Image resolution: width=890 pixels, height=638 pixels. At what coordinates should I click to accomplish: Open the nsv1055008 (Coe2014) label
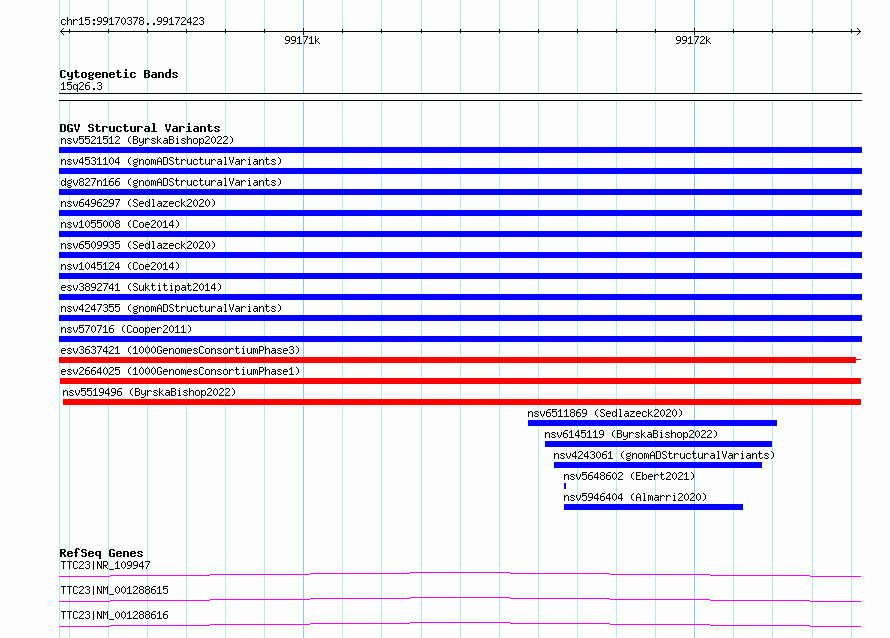(x=119, y=224)
